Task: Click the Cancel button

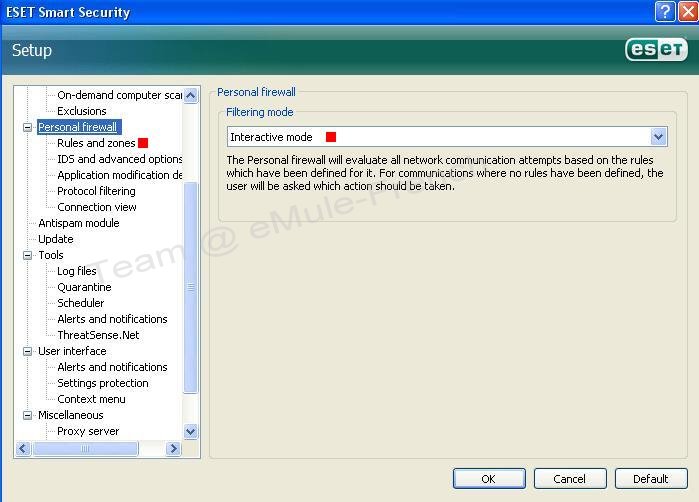Action: (x=570, y=479)
